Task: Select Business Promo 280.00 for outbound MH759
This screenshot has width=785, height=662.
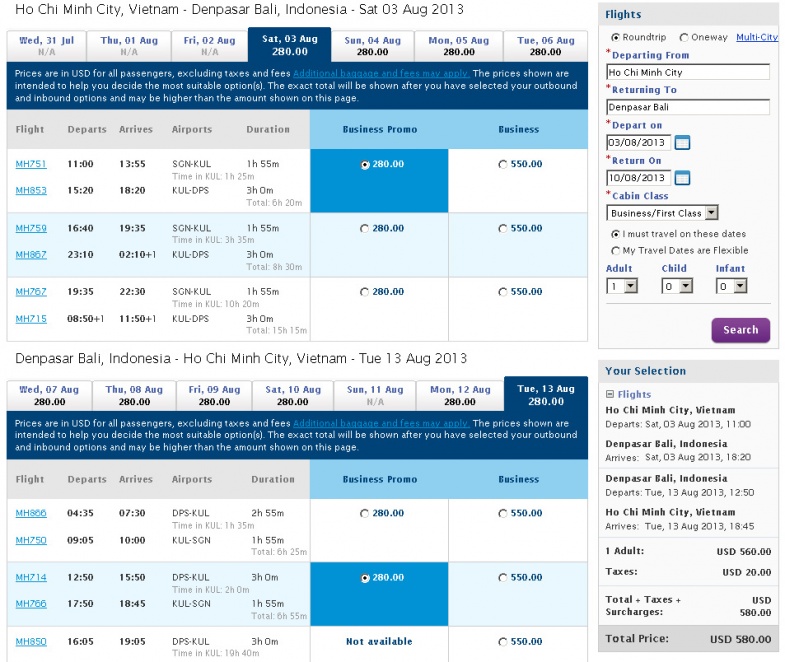Action: pos(365,229)
